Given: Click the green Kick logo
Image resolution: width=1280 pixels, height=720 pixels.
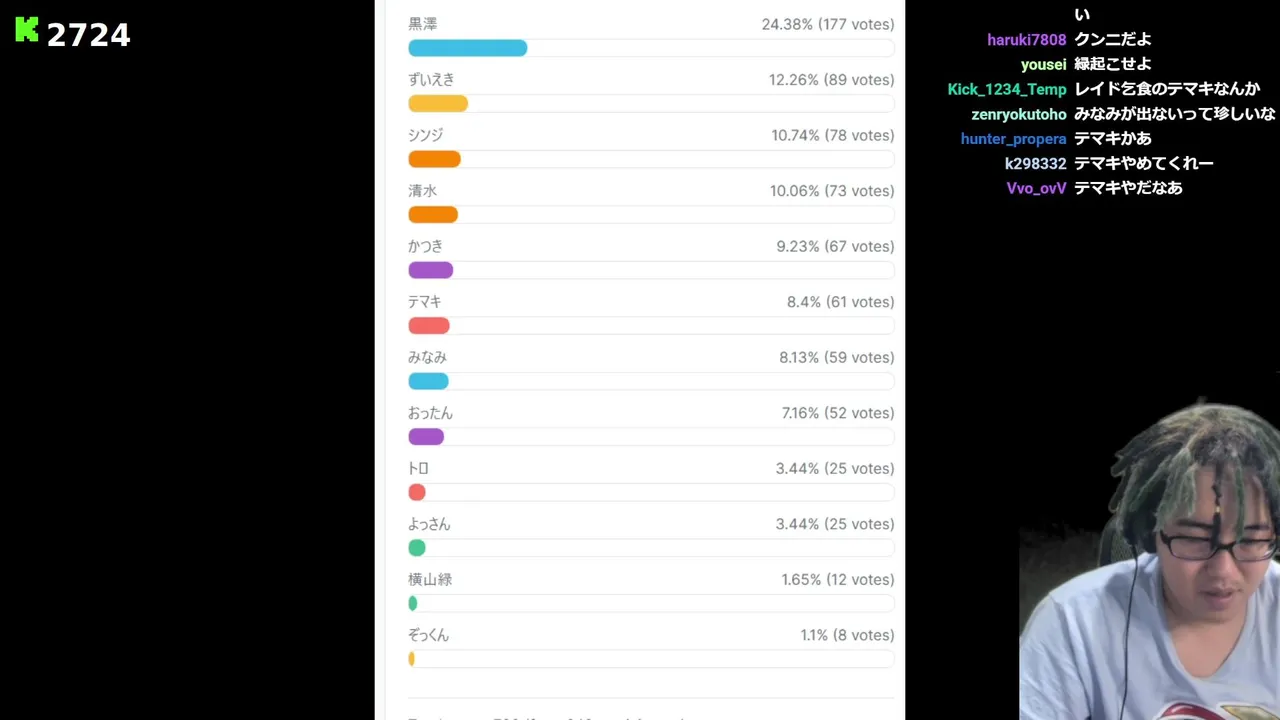Looking at the screenshot, I should [27, 30].
